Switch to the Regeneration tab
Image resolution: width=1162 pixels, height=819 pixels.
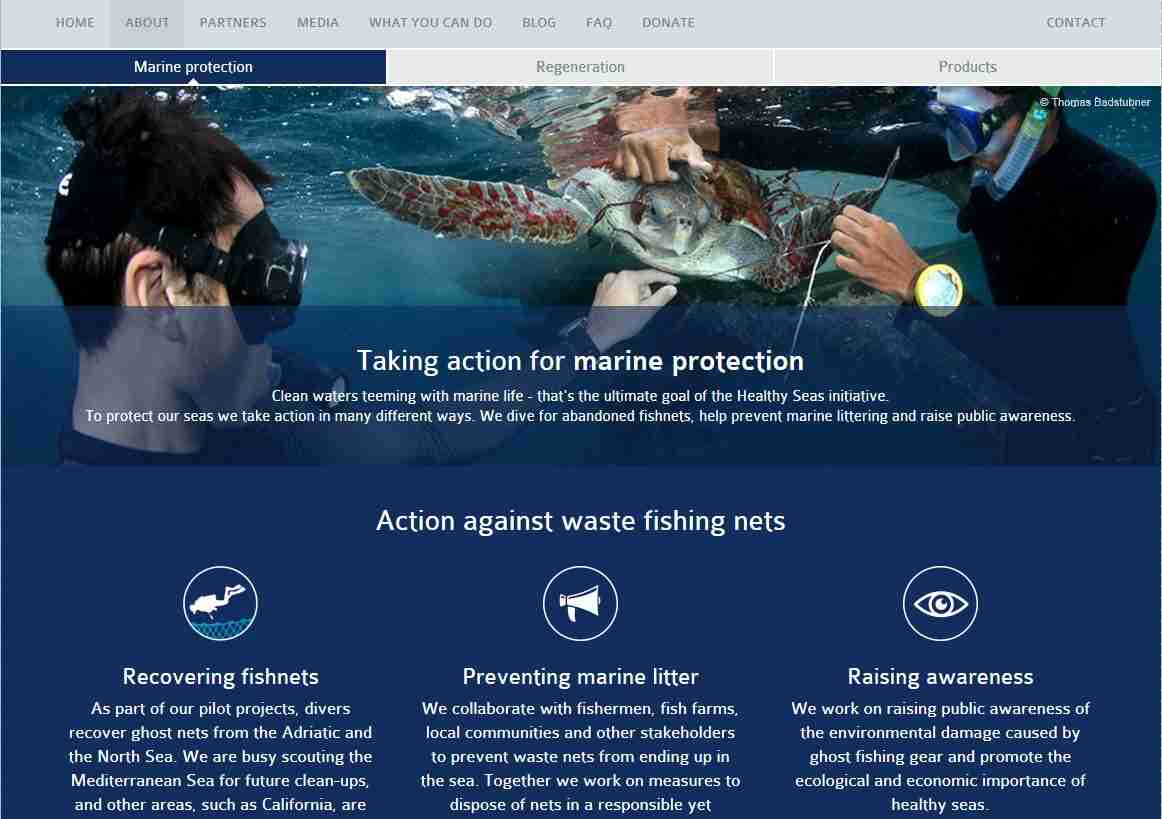coord(580,67)
